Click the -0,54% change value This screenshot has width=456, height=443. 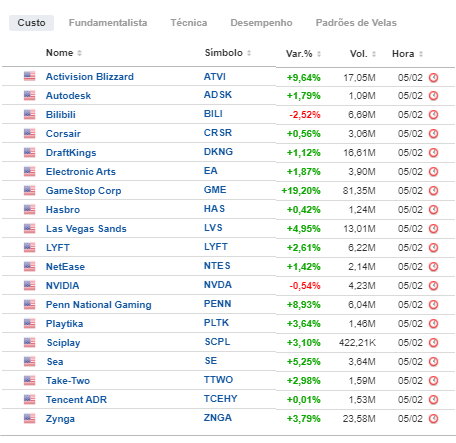point(305,286)
